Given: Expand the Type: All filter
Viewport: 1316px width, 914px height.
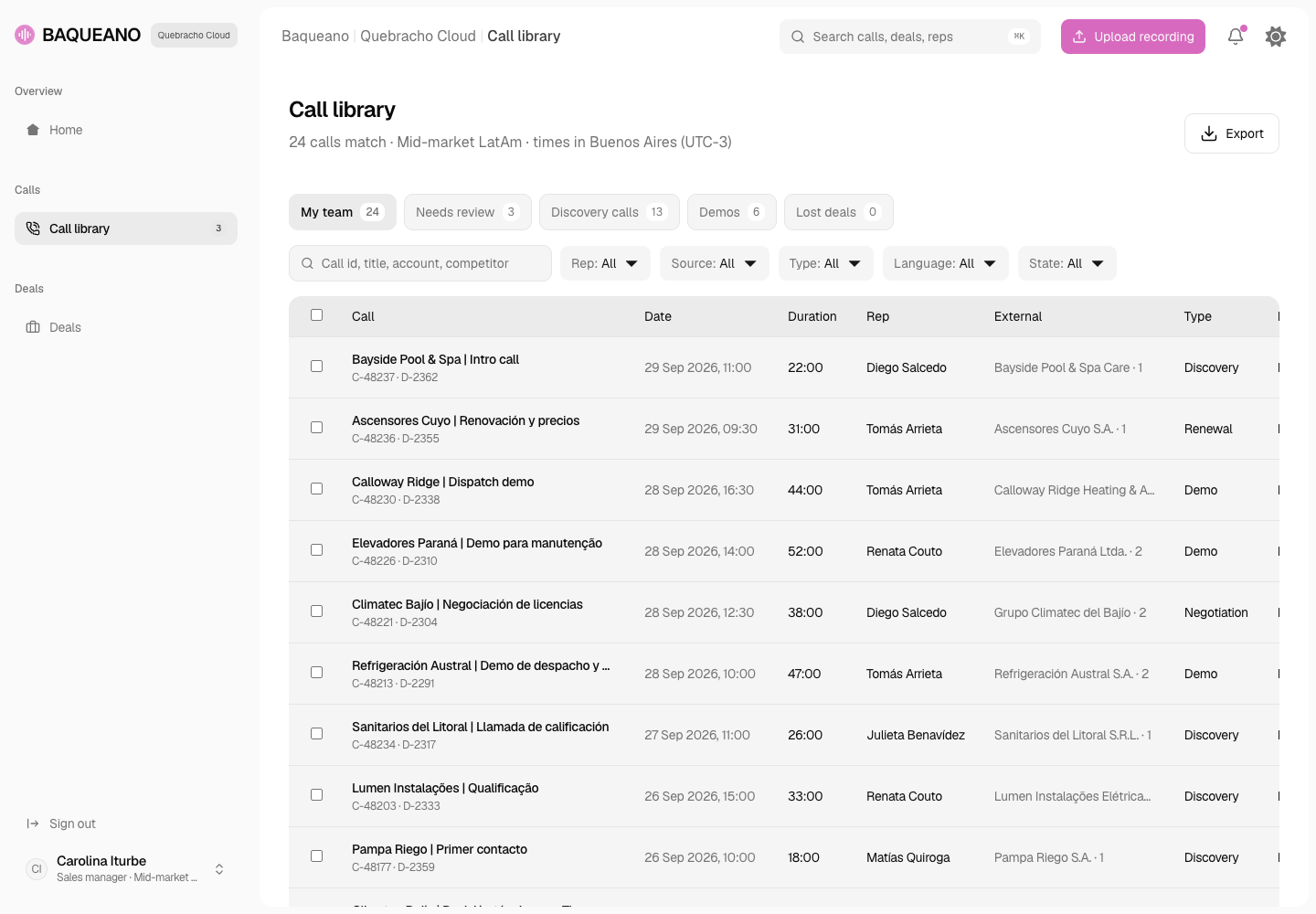Looking at the screenshot, I should click(x=826, y=263).
